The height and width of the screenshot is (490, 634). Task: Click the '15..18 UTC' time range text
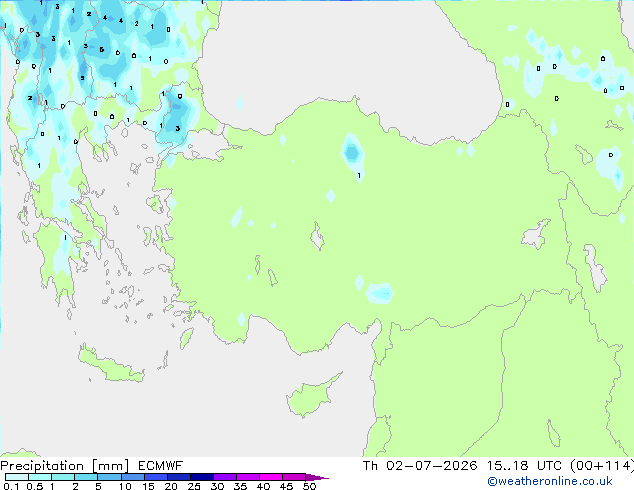(525, 466)
